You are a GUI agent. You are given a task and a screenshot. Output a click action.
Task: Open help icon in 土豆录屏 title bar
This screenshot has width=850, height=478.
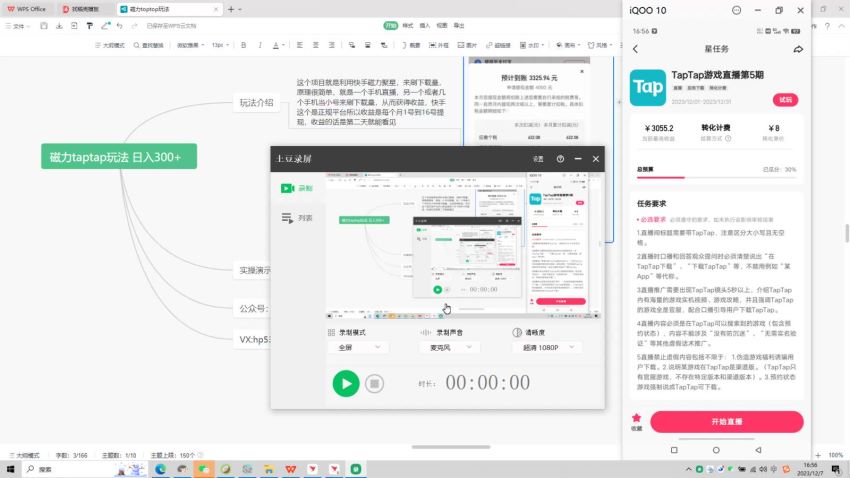[560, 159]
